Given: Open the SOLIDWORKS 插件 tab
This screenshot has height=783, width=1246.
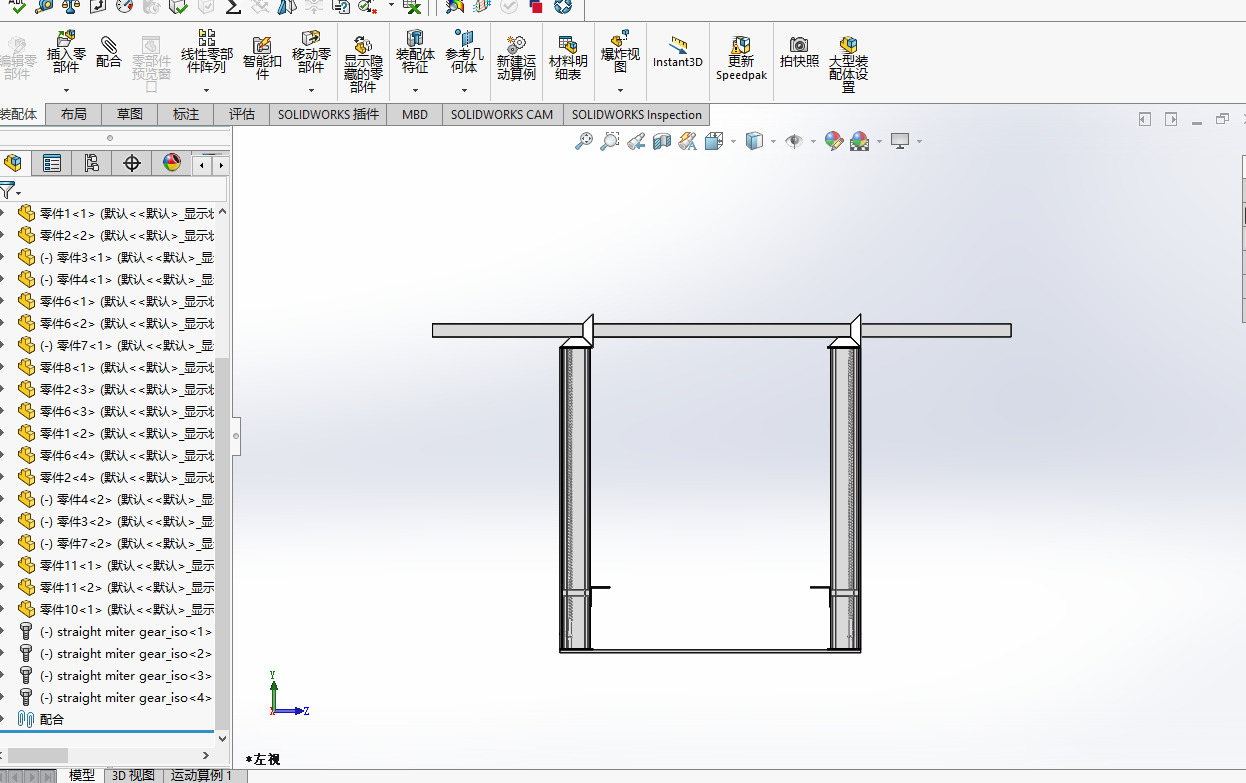Looking at the screenshot, I should [329, 114].
